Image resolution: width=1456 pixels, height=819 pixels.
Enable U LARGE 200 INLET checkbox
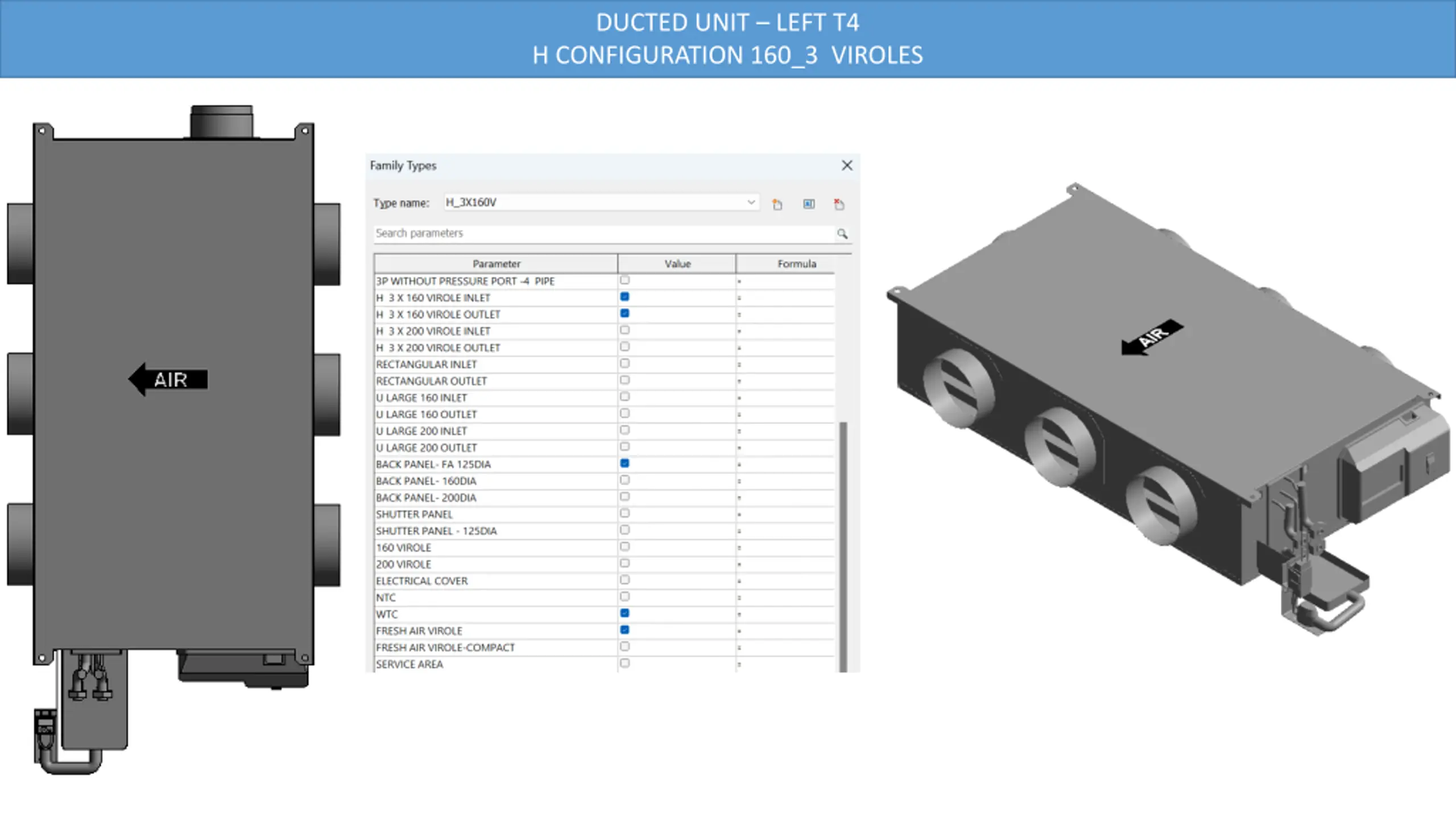click(624, 429)
